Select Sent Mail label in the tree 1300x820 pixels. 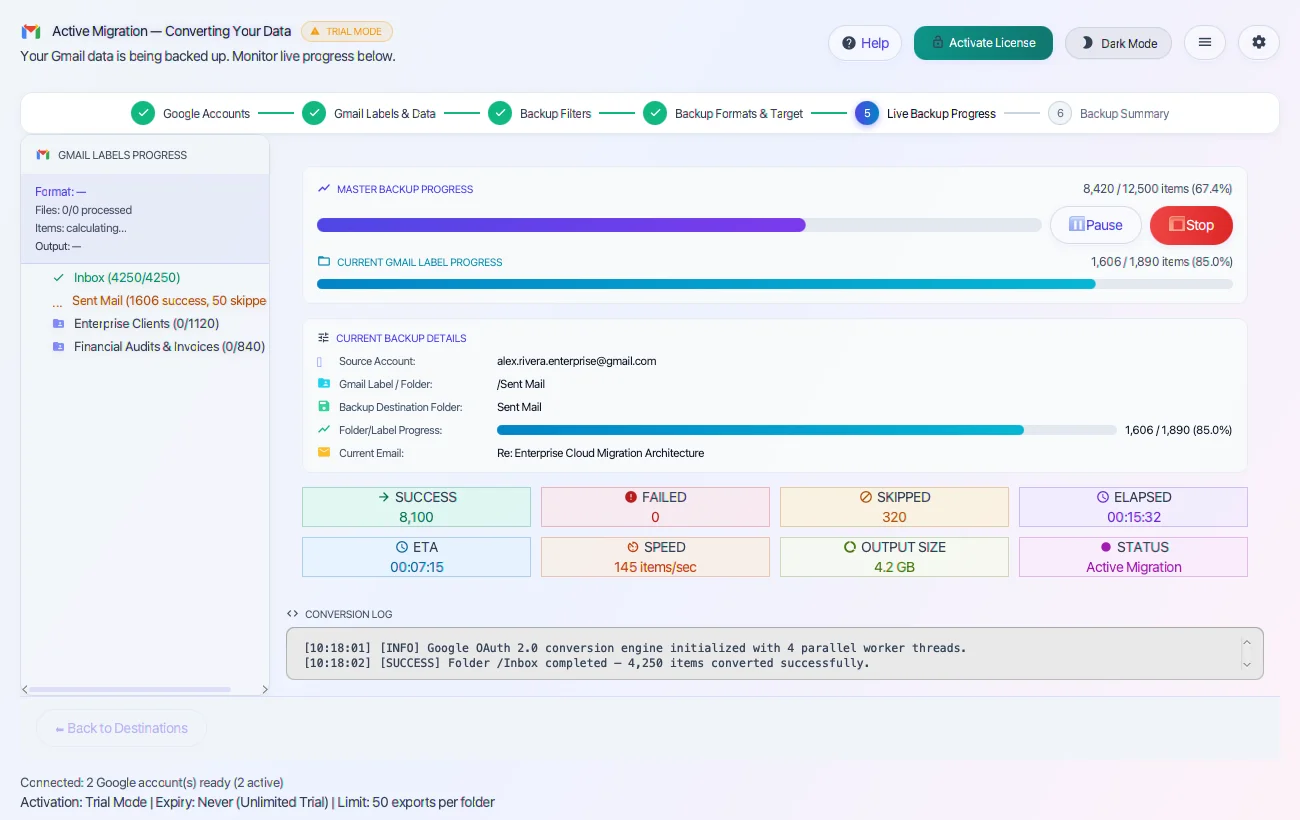(168, 301)
